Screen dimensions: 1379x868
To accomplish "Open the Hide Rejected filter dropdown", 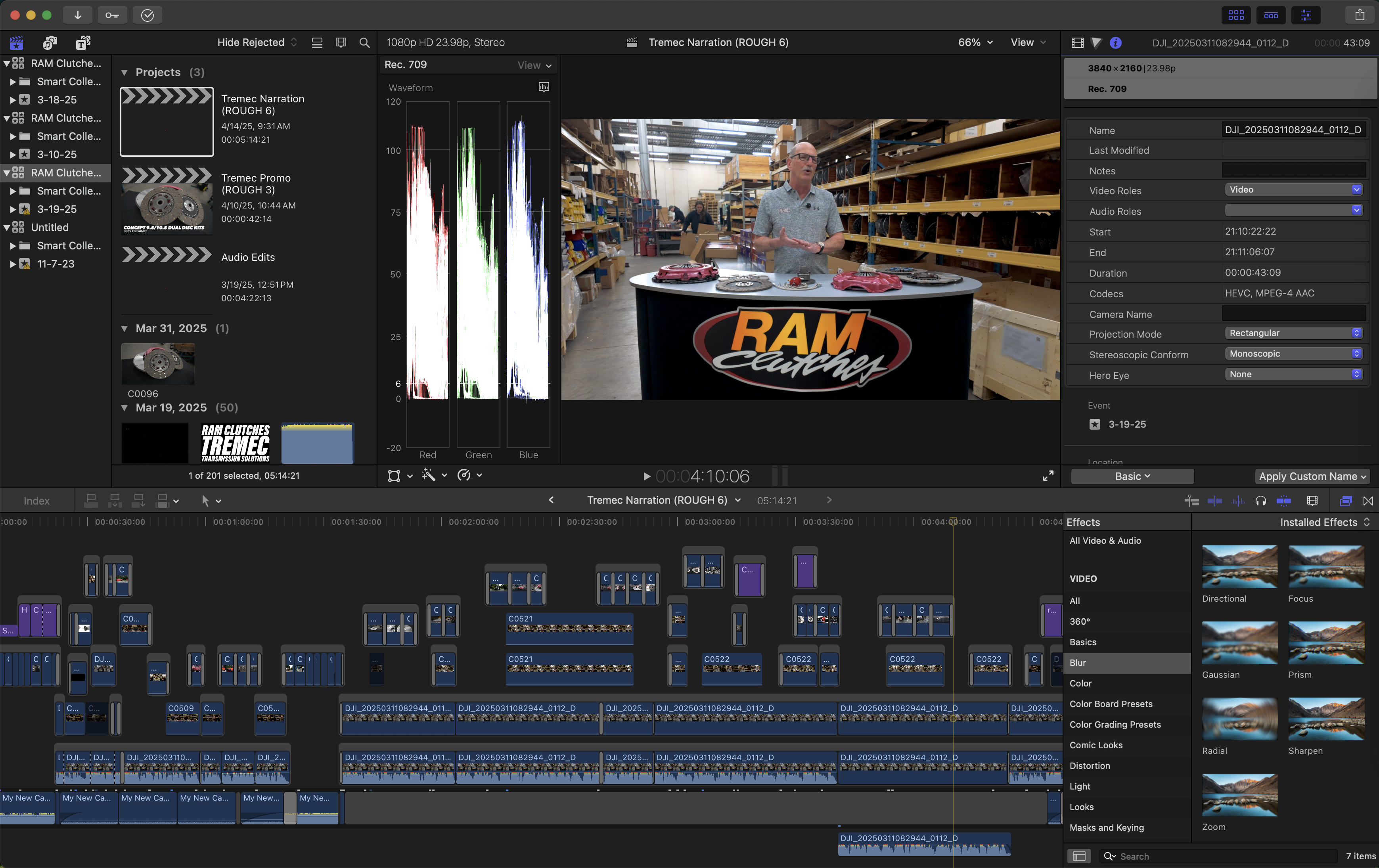I will [257, 42].
